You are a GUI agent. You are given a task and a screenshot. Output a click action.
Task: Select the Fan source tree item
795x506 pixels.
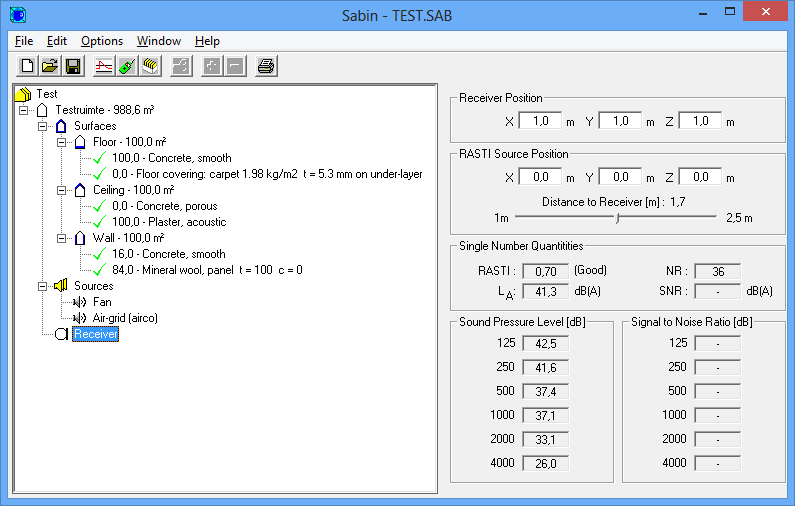[x=102, y=302]
